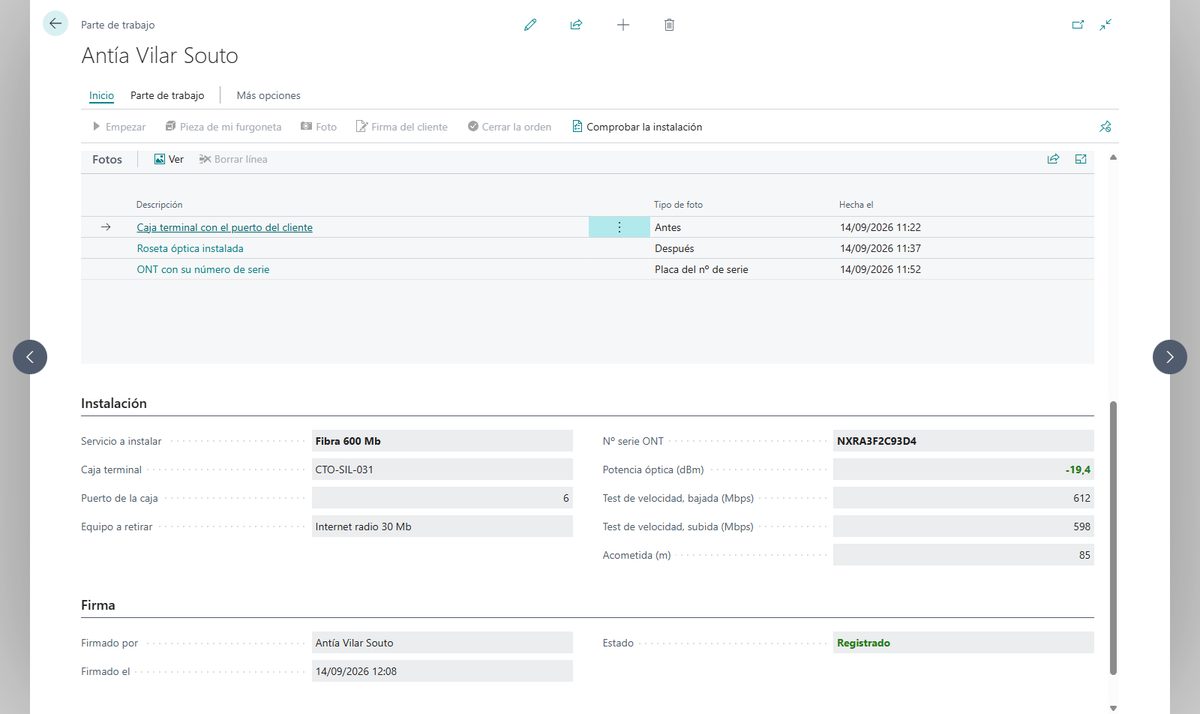The height and width of the screenshot is (714, 1200).
Task: Click Comprobar la instalación action
Action: pyautogui.click(x=637, y=127)
